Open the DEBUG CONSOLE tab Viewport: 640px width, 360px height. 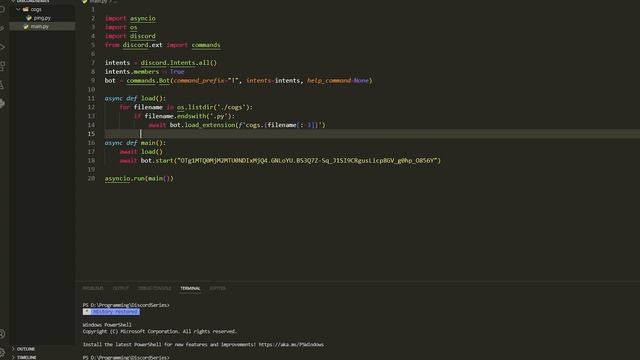coord(155,288)
